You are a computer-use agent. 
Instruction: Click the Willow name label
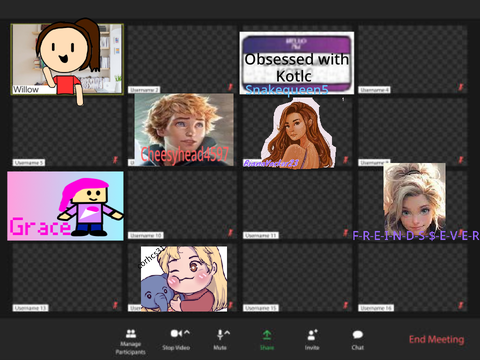point(26,89)
